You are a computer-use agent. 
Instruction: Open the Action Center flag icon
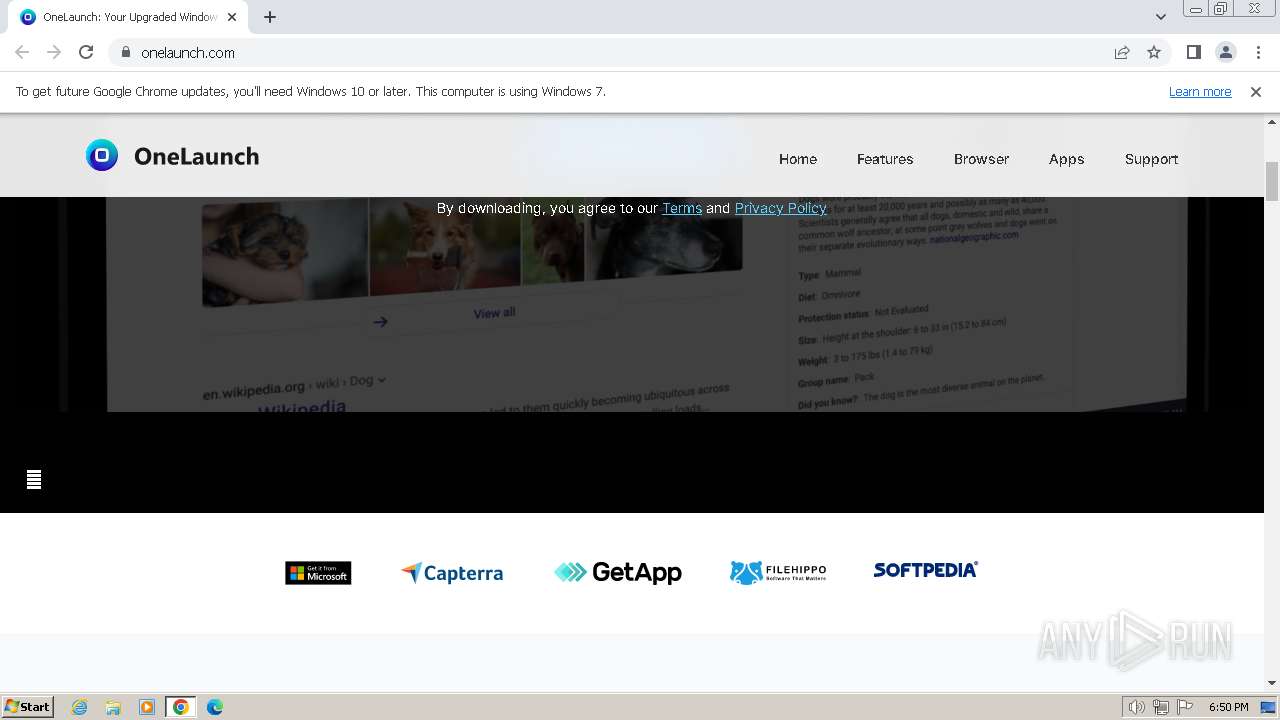pos(1185,707)
